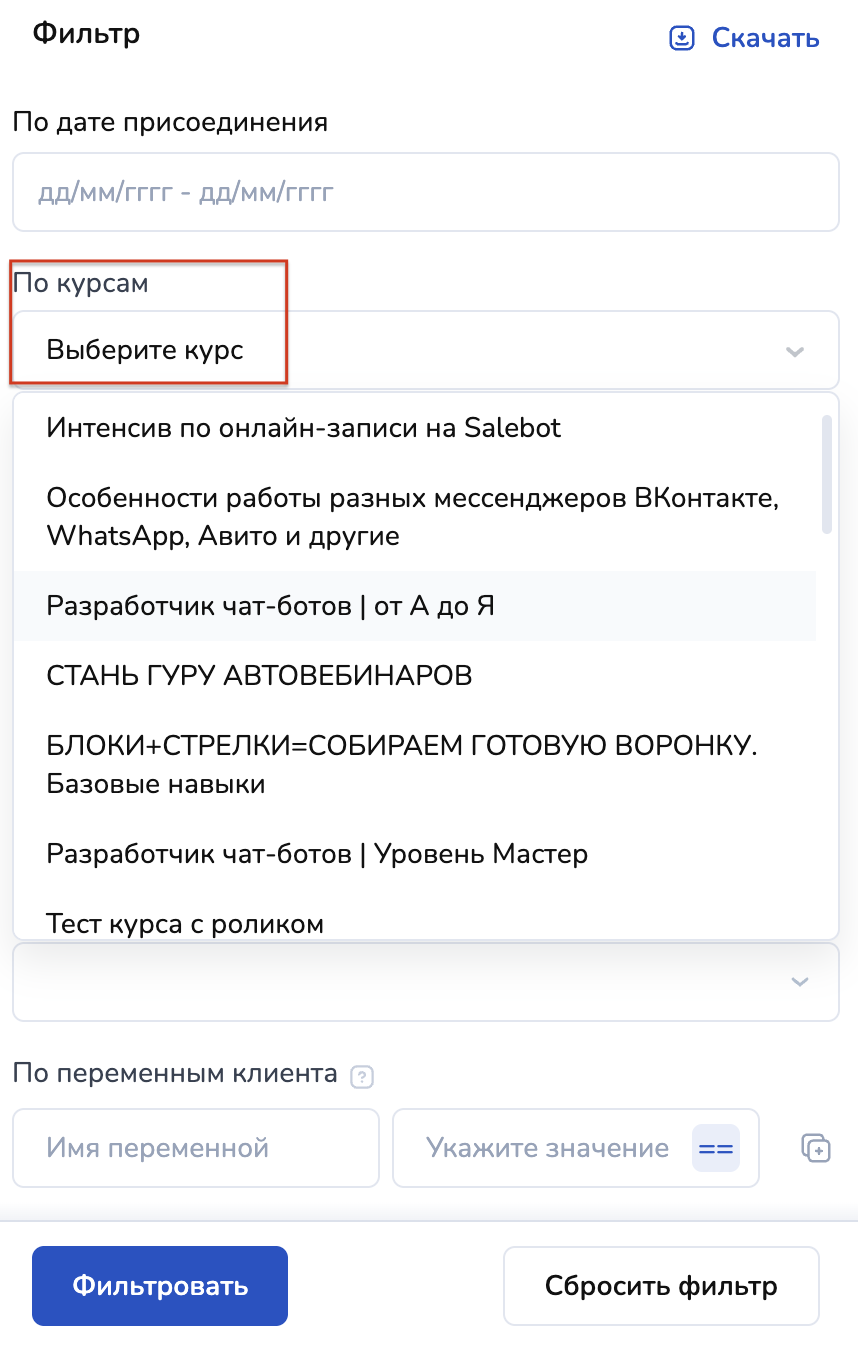Focus the join date range field

point(425,192)
